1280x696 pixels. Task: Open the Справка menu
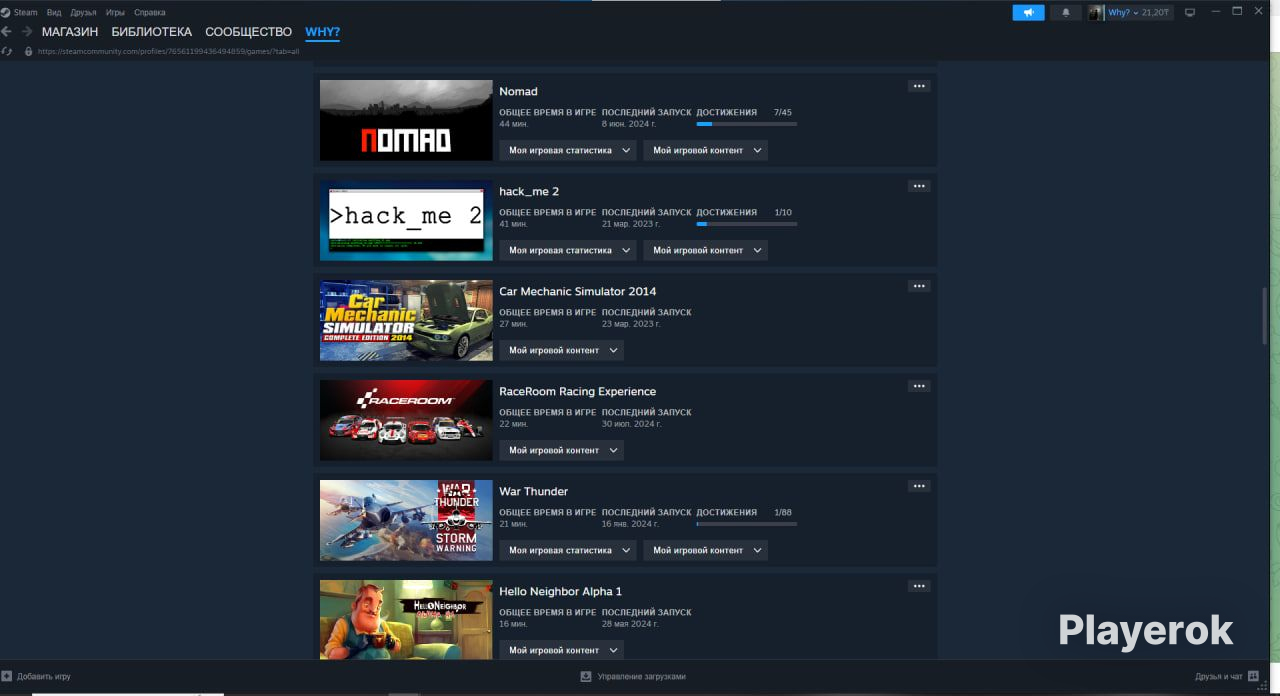click(150, 12)
